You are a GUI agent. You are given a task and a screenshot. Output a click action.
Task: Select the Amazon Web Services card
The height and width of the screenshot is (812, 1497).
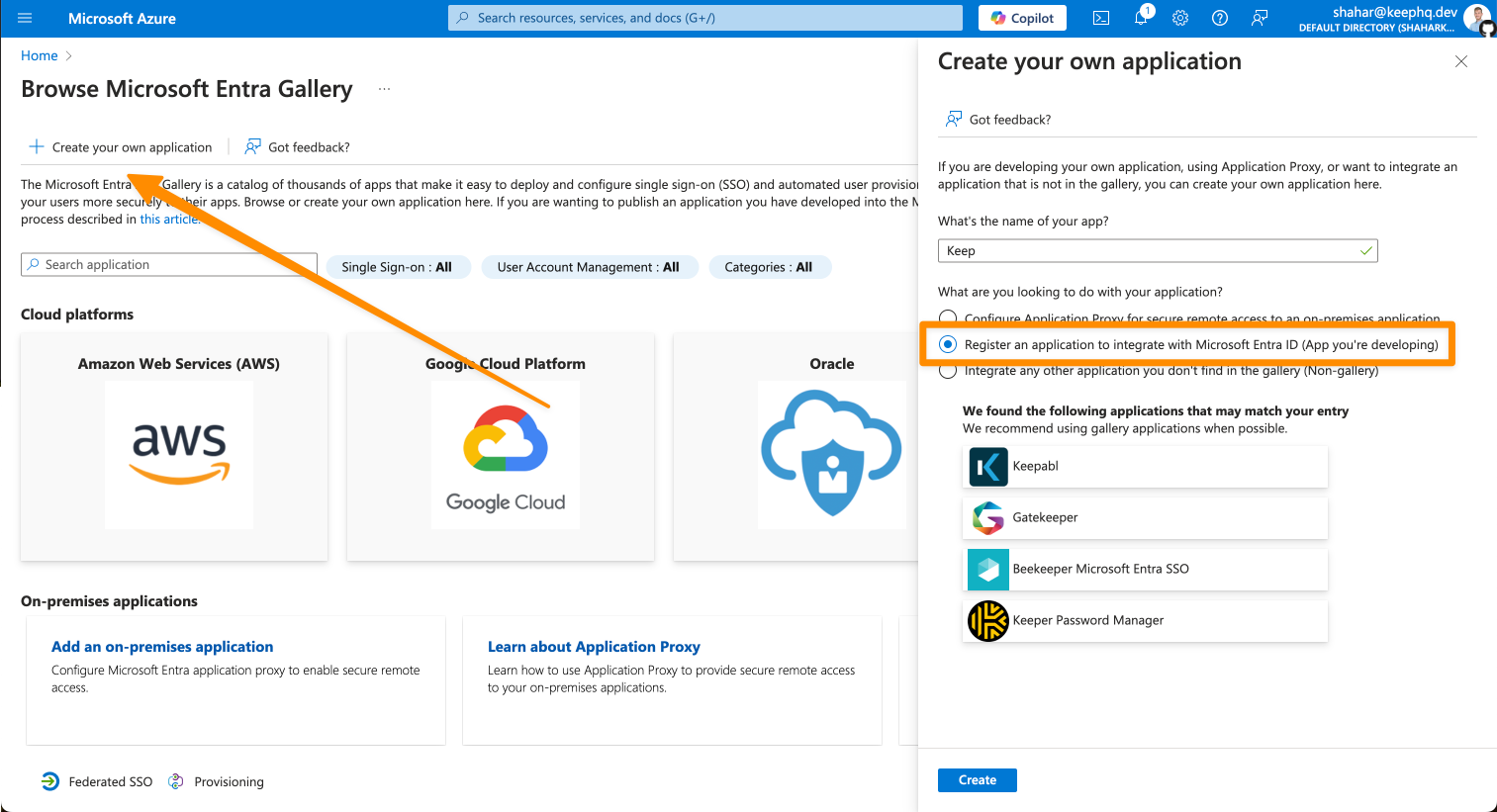tap(174, 447)
